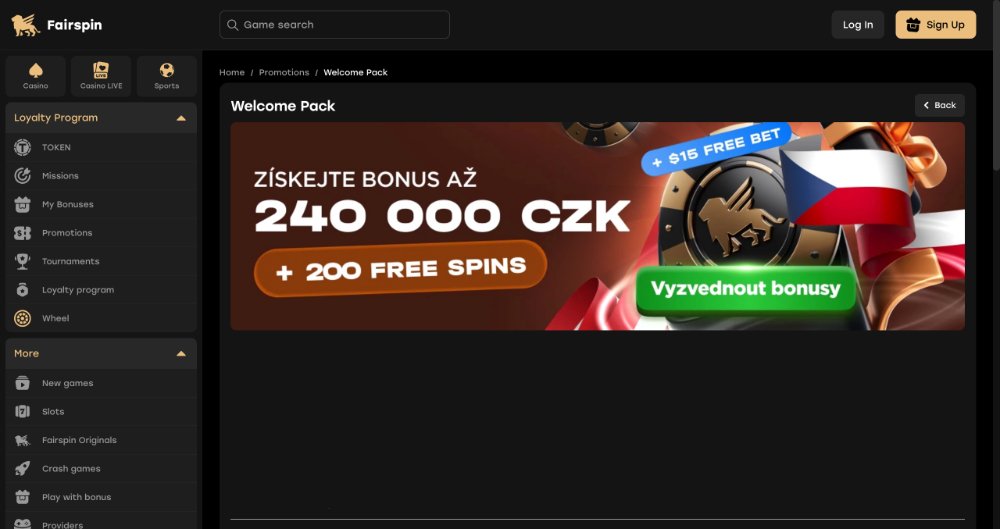Click the Fairspin logo

click(x=56, y=25)
